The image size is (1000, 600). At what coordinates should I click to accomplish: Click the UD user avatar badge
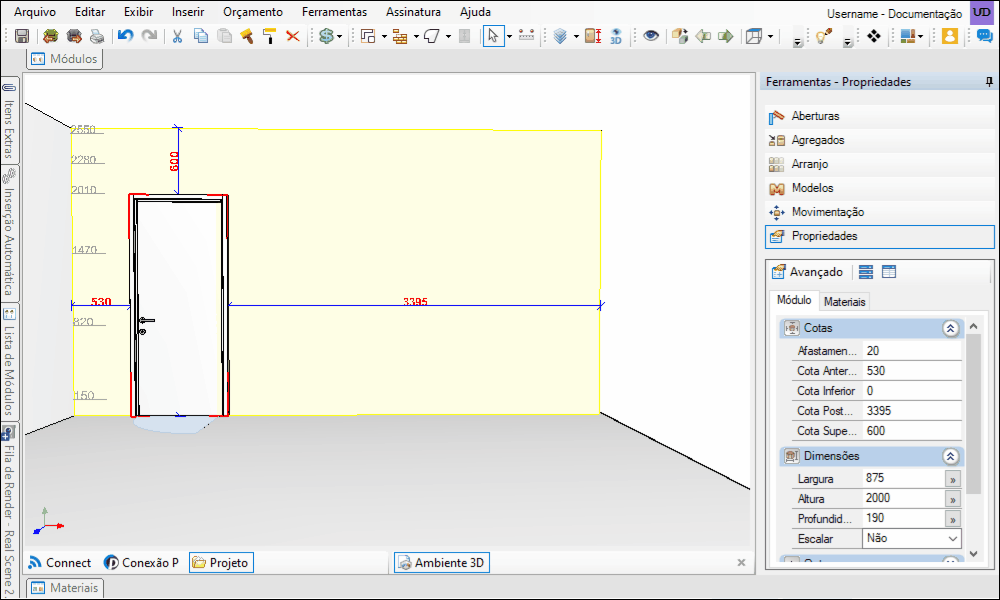click(x=982, y=13)
